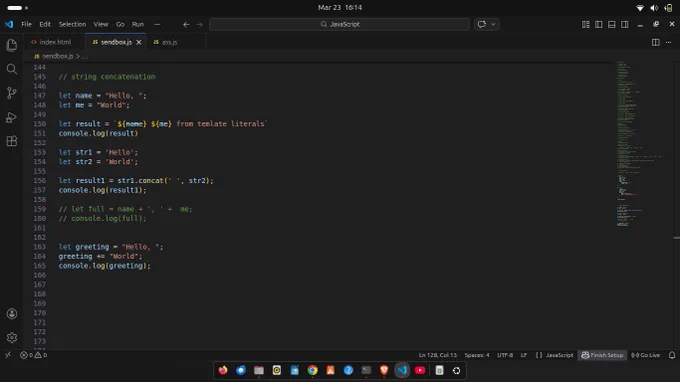Split the editor to the right
Screen dimensions: 680x382
(655, 42)
